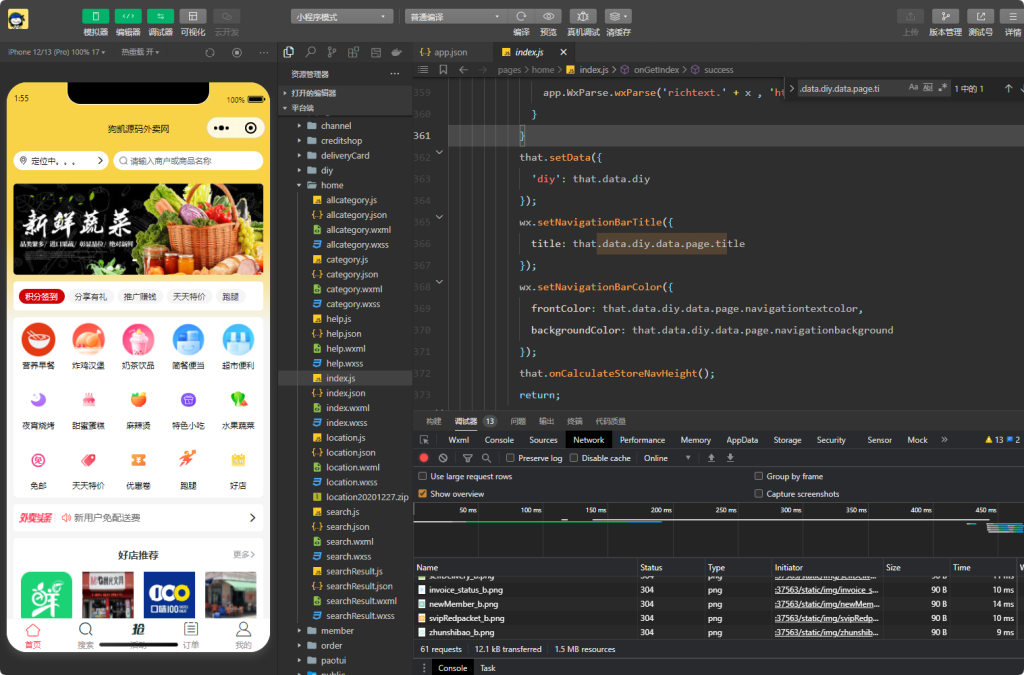Click the simulator stop/record circle icon
Screen dimensions: 1024x675
pos(237,52)
